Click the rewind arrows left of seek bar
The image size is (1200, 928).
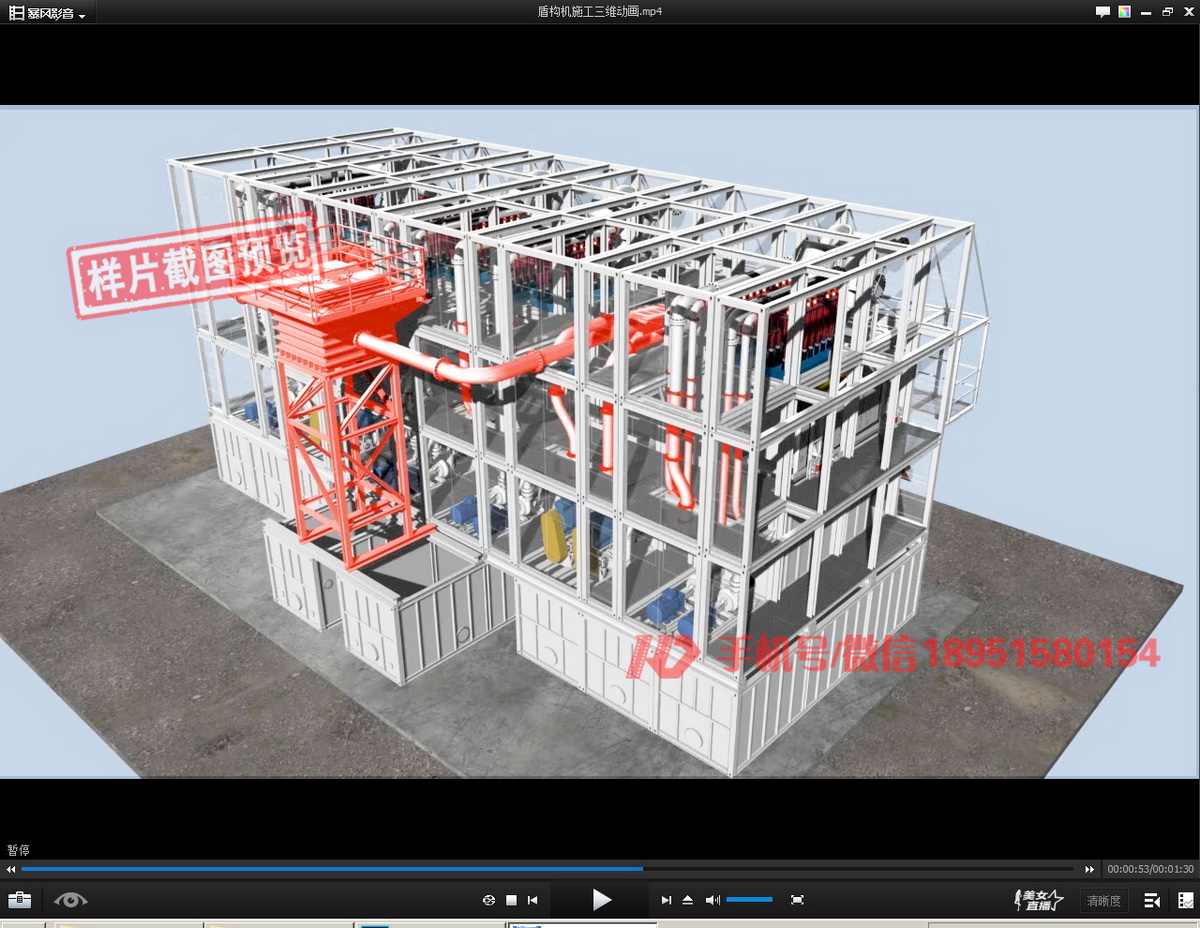click(11, 869)
